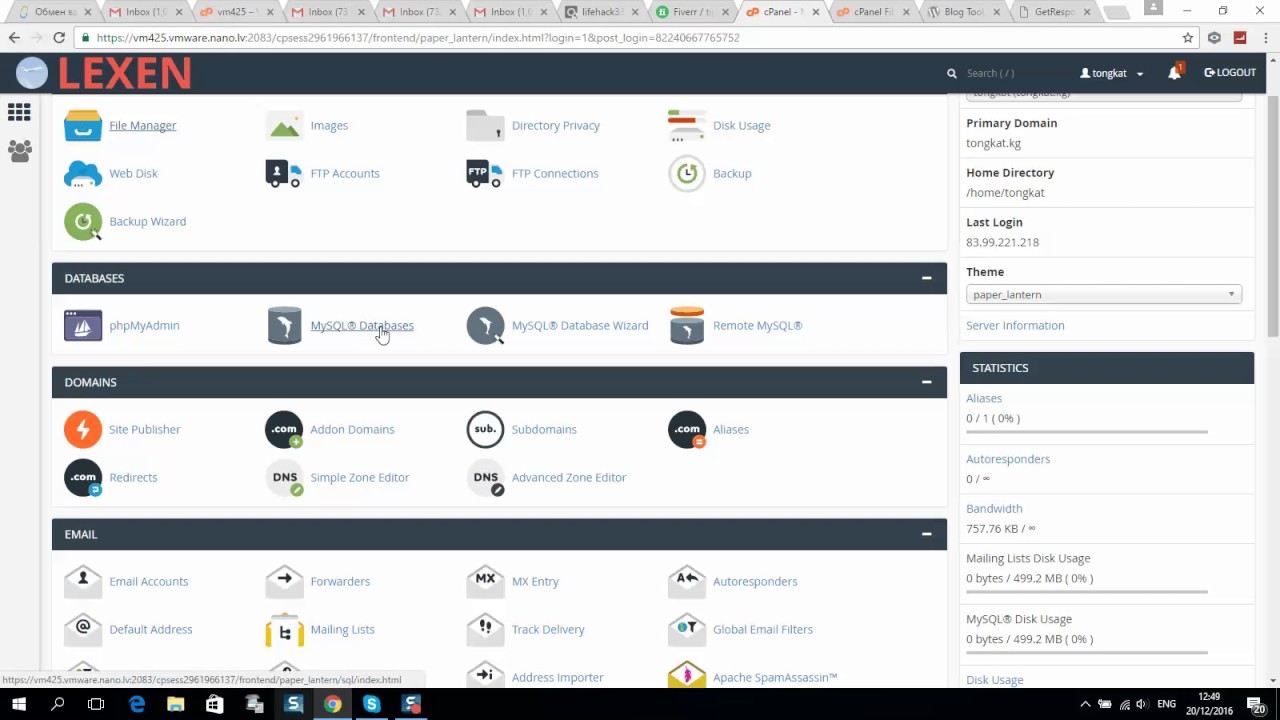Open the Server Information link
The image size is (1280, 720).
pos(1015,325)
